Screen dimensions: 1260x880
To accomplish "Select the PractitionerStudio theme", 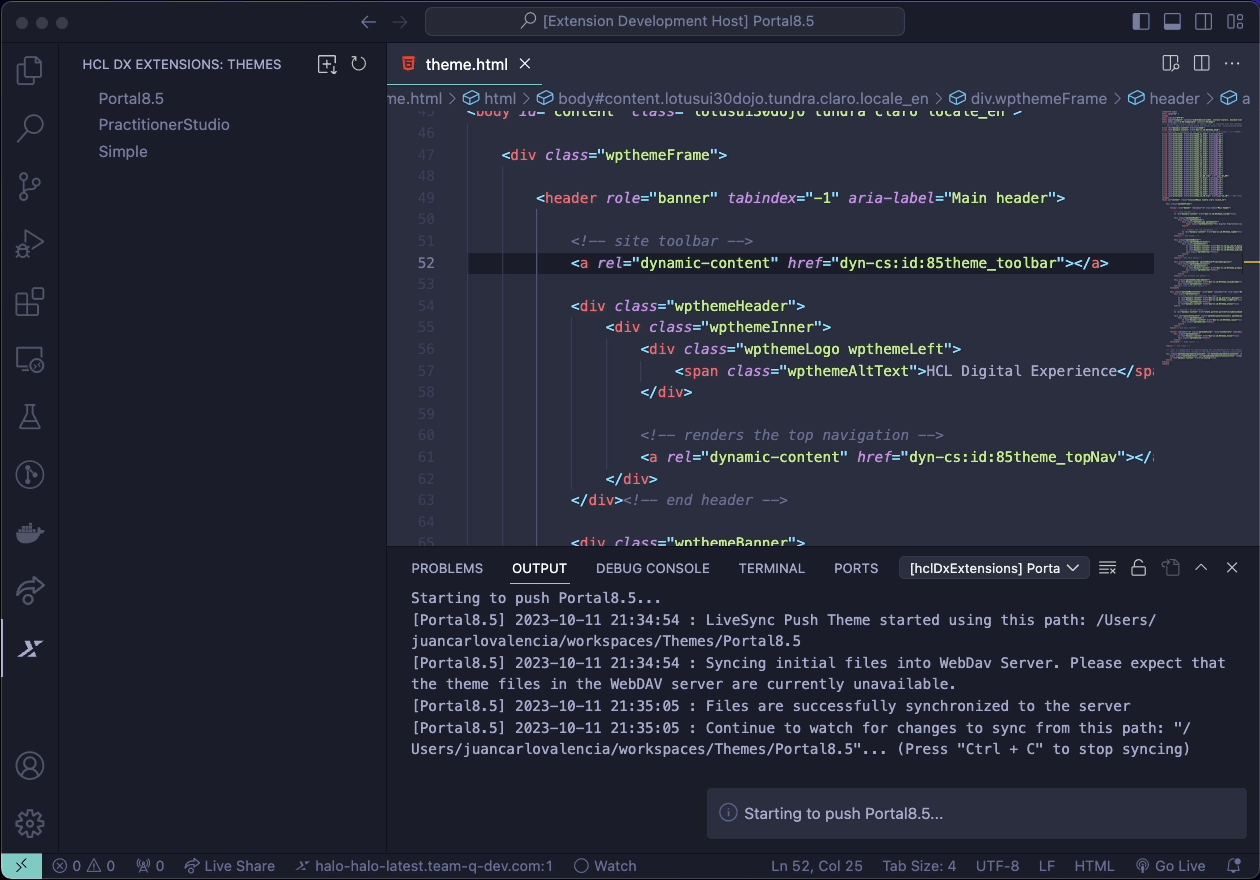I will (163, 124).
